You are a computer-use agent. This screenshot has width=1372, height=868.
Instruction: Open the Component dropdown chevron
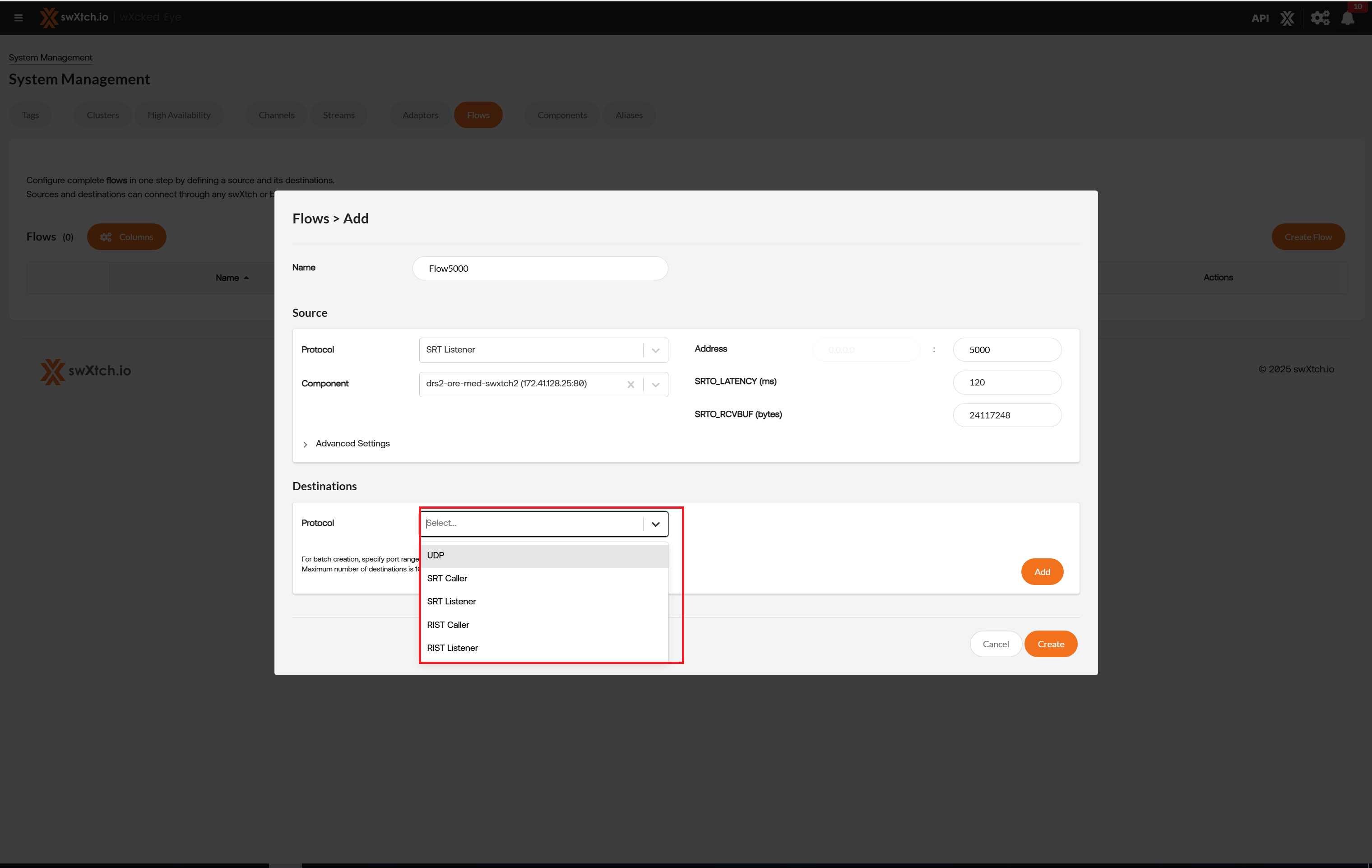point(656,385)
